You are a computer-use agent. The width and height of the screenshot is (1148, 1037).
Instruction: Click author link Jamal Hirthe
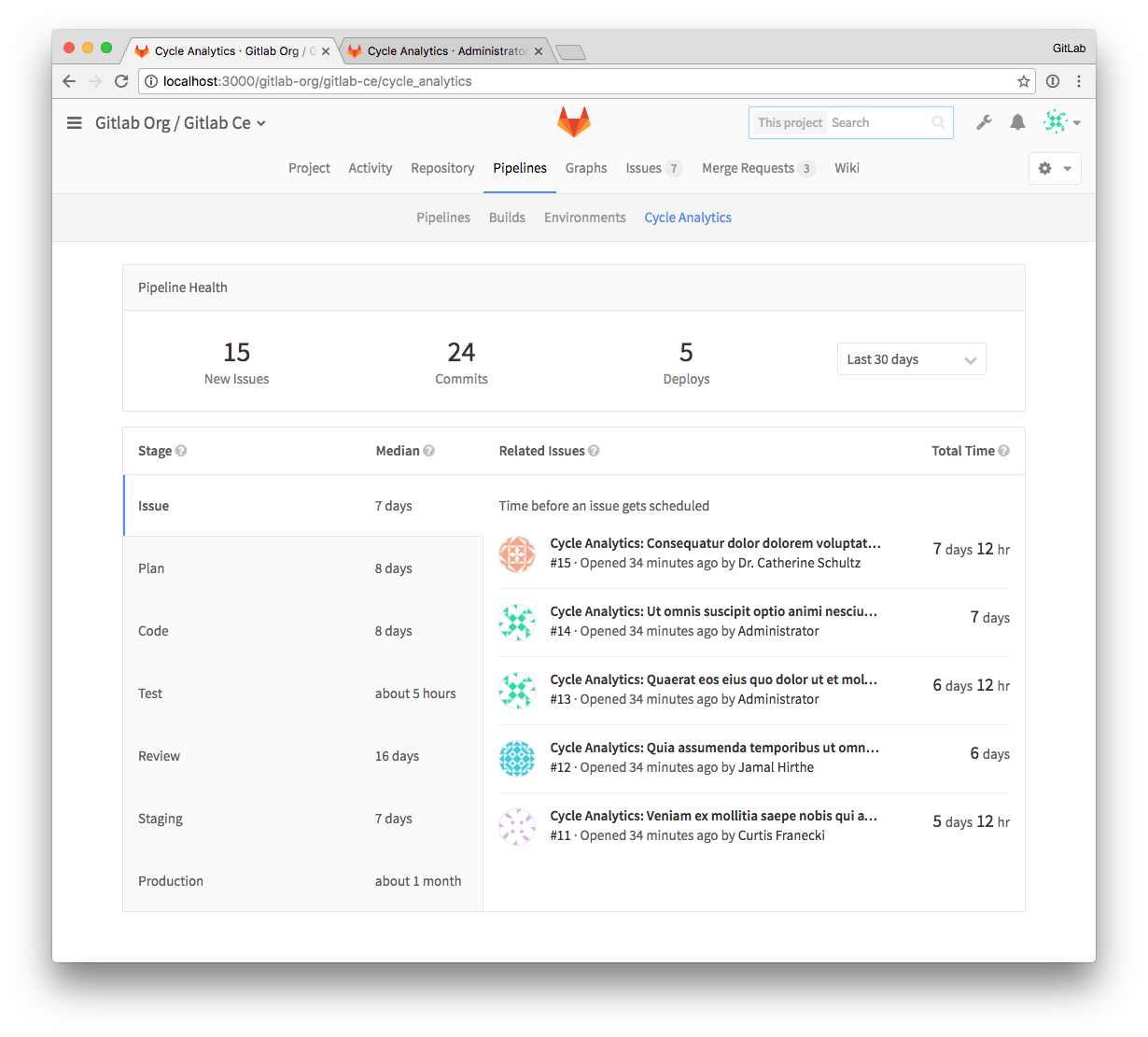click(x=776, y=767)
